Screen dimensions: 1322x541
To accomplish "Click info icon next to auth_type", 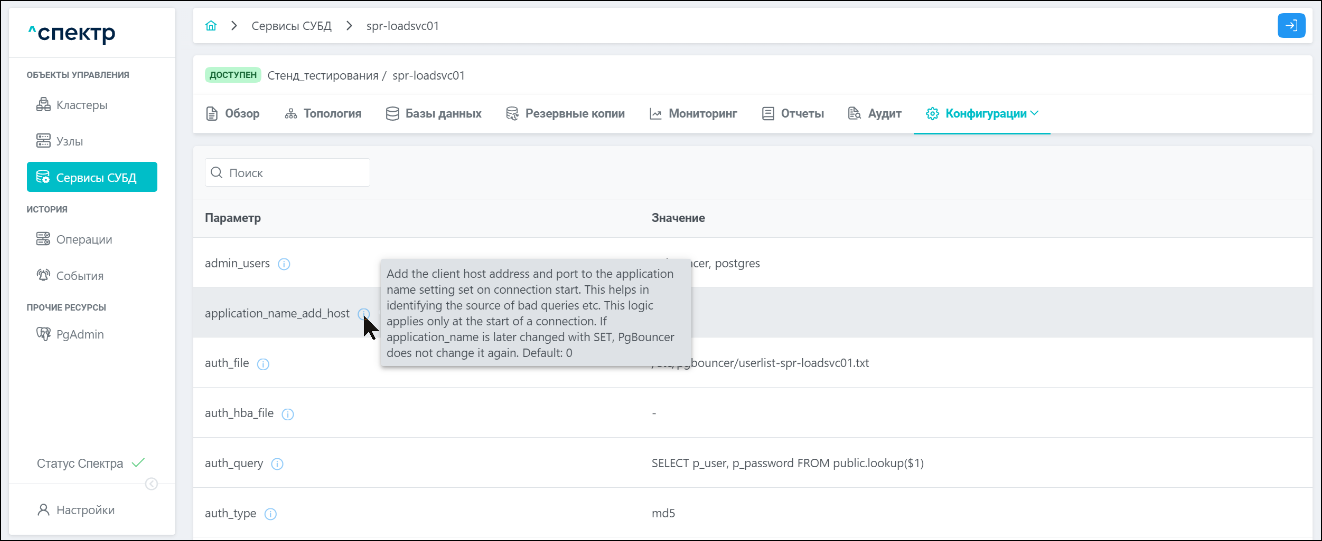I will pyautogui.click(x=270, y=514).
